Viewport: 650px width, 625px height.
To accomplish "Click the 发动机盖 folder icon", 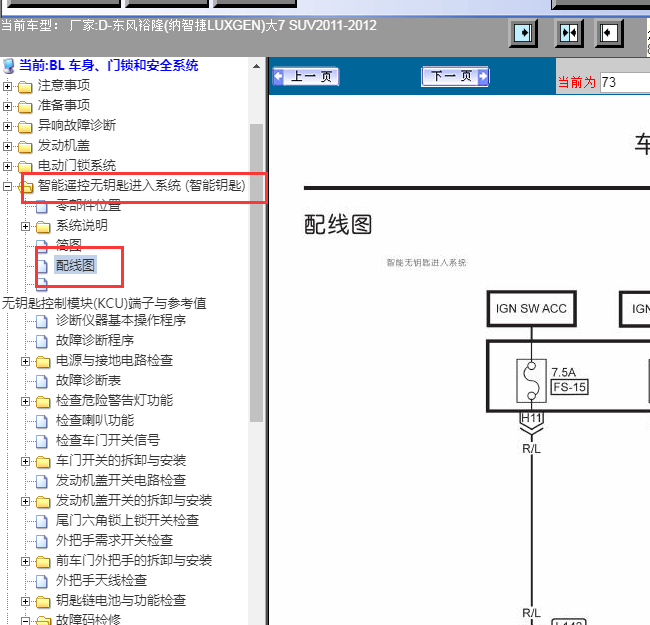I will (25, 147).
